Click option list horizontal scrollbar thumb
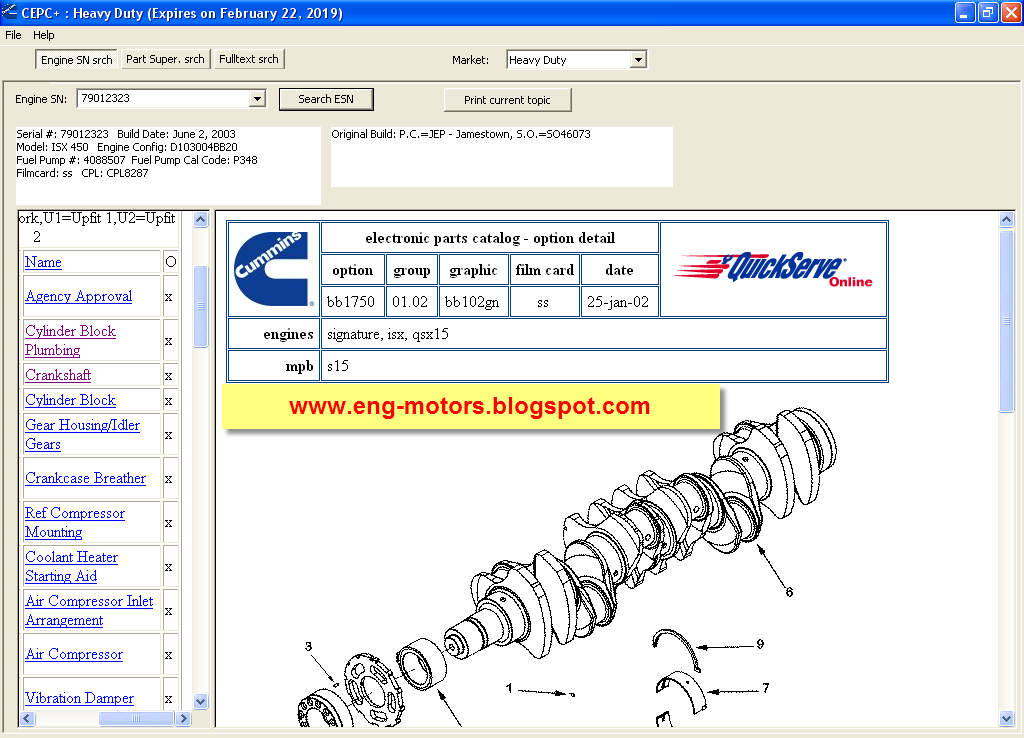This screenshot has height=738, width=1024. point(136,718)
